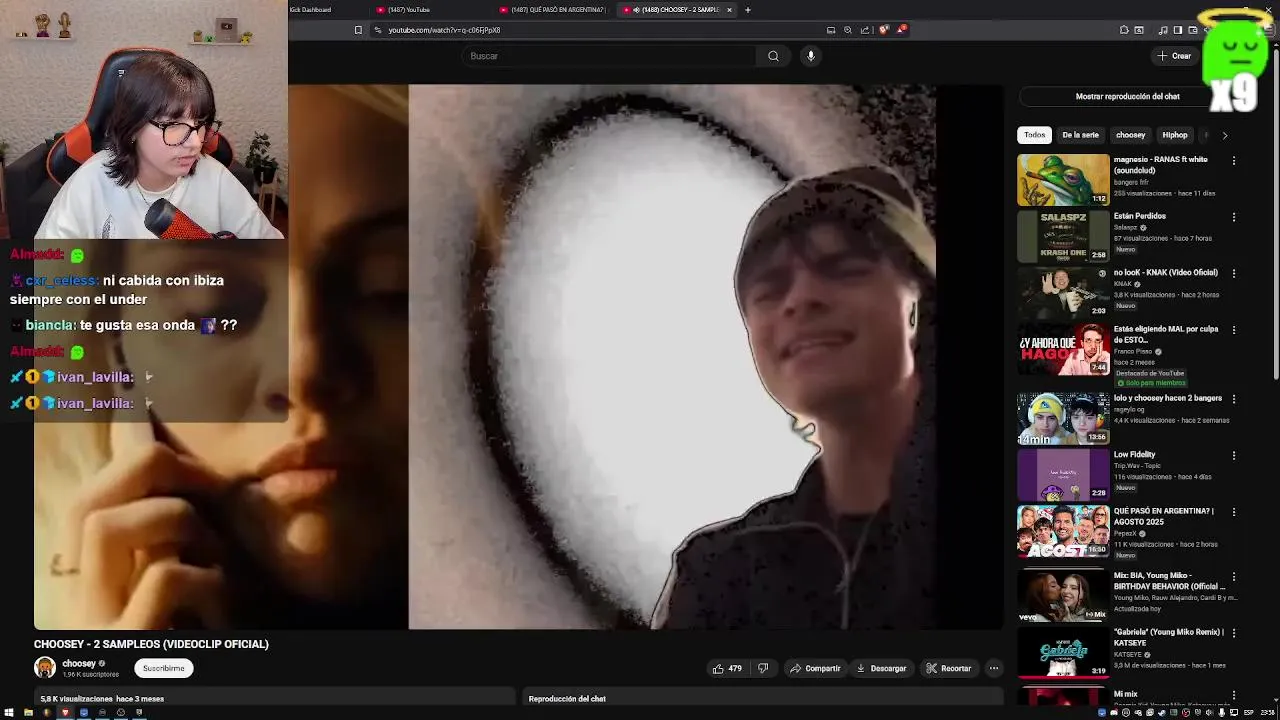The width and height of the screenshot is (1280, 720).
Task: Open options for lolo y choosey video
Action: point(1234,399)
